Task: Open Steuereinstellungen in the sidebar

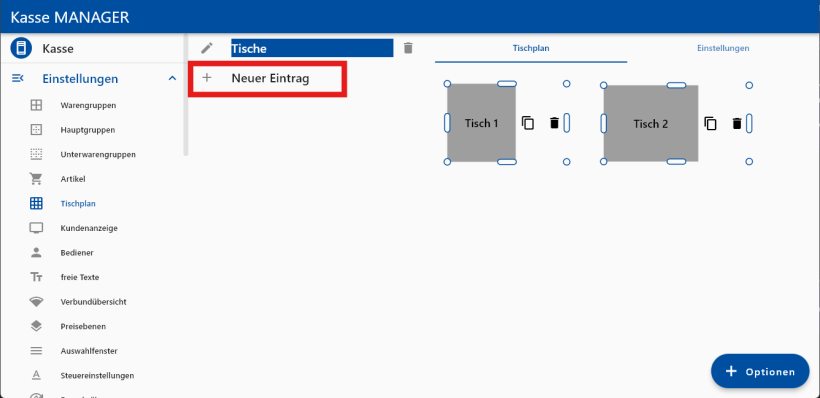Action: 97,376
